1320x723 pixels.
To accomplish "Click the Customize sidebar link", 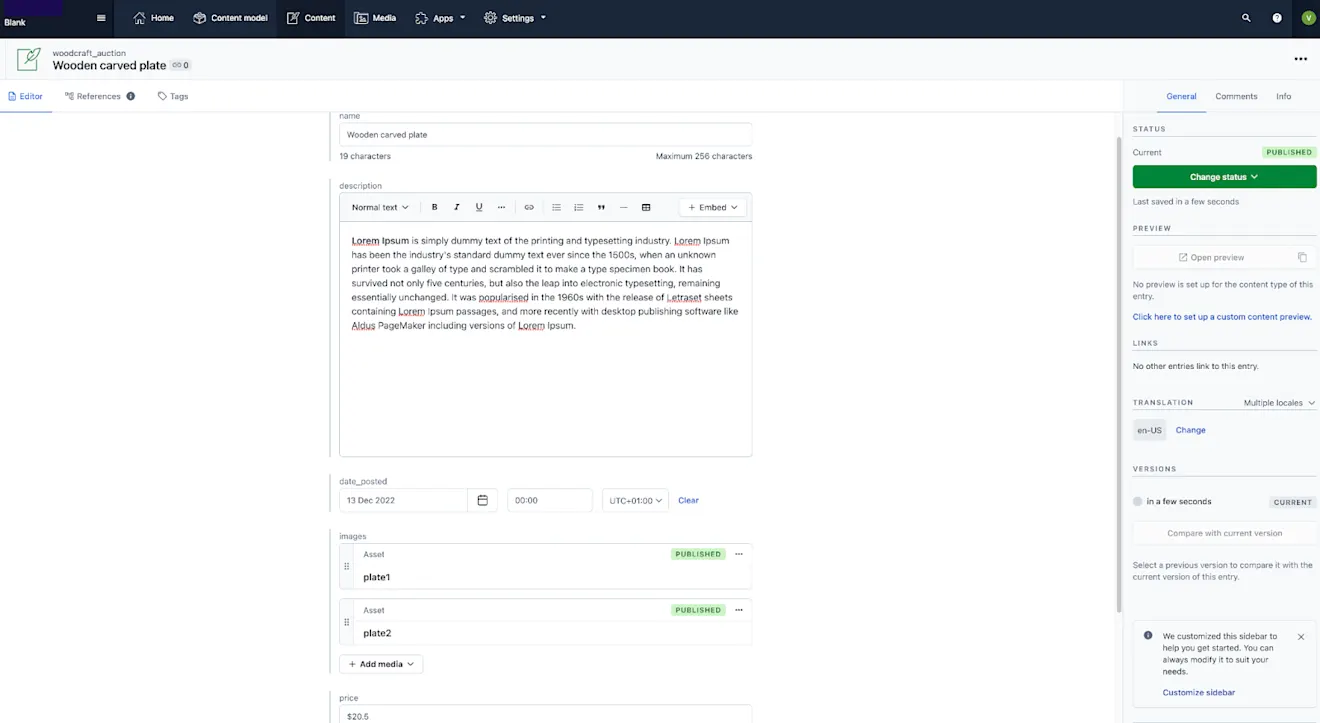I will 1198,692.
